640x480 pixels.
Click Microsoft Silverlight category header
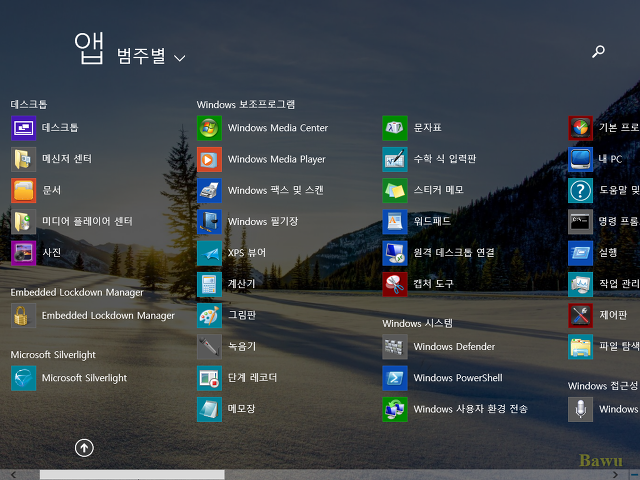click(53, 355)
